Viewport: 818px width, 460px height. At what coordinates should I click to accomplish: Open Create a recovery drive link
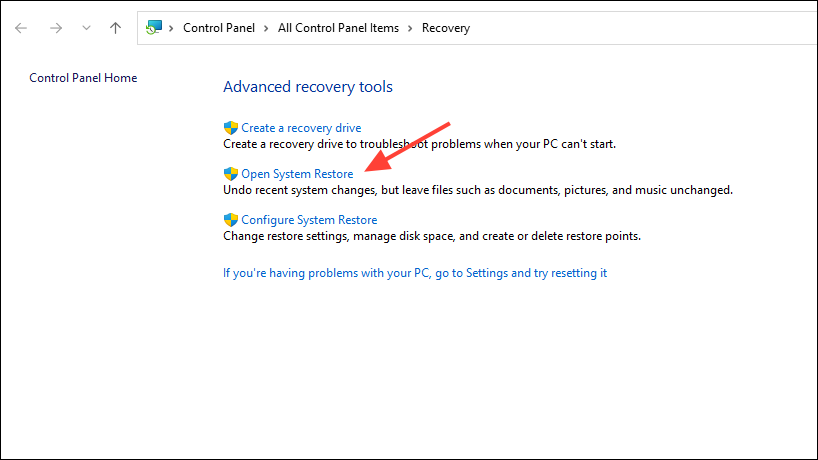(301, 128)
